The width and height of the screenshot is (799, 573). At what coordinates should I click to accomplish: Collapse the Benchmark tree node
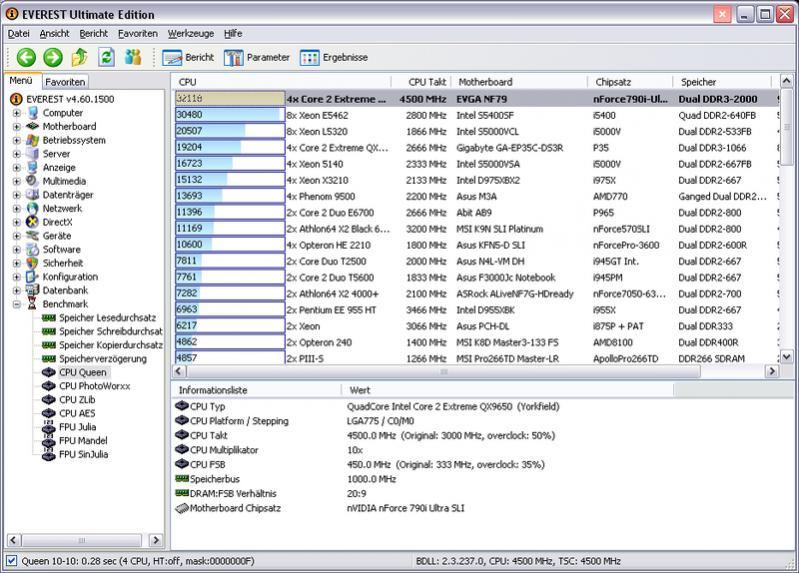coord(17,304)
